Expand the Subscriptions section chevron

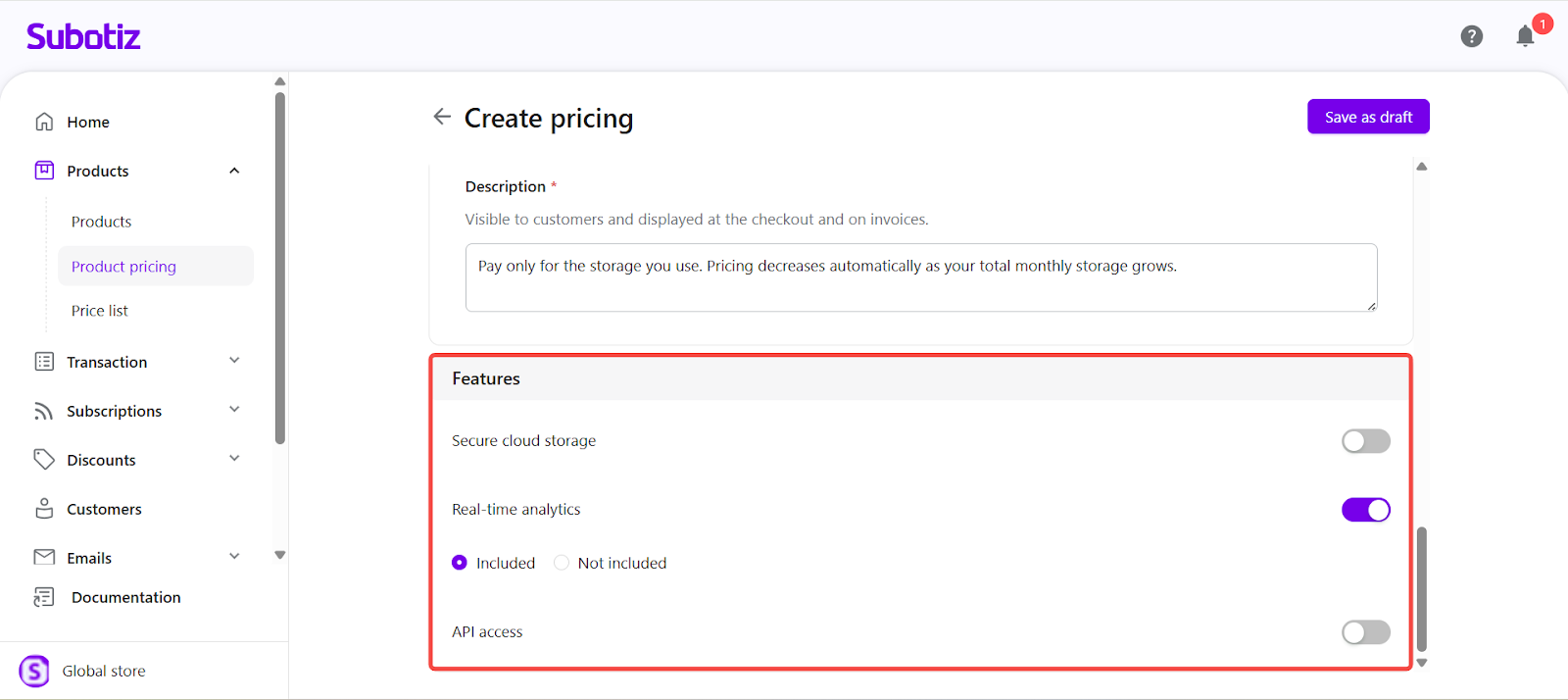(234, 410)
